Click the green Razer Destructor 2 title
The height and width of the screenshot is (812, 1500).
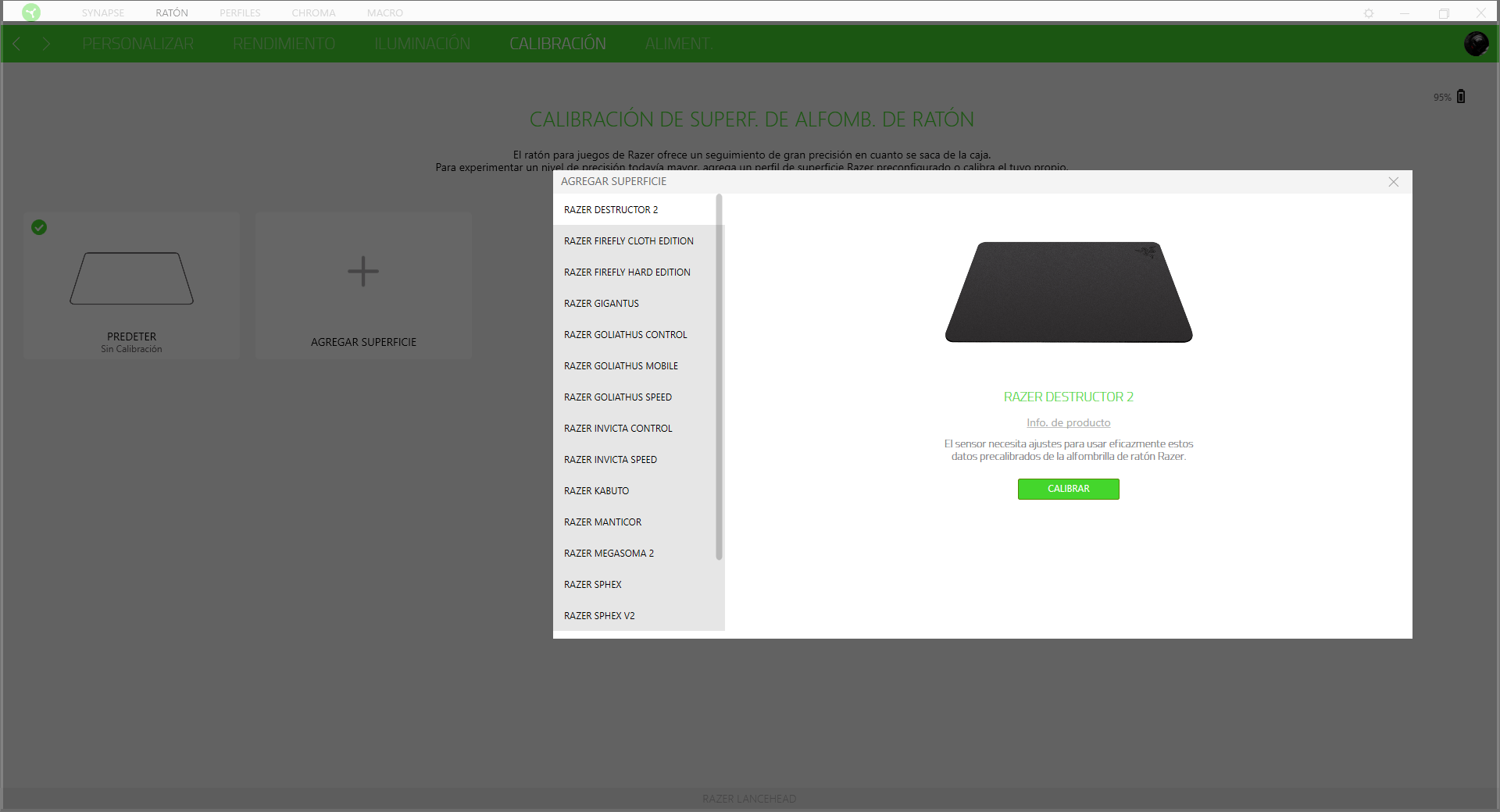[x=1068, y=397]
